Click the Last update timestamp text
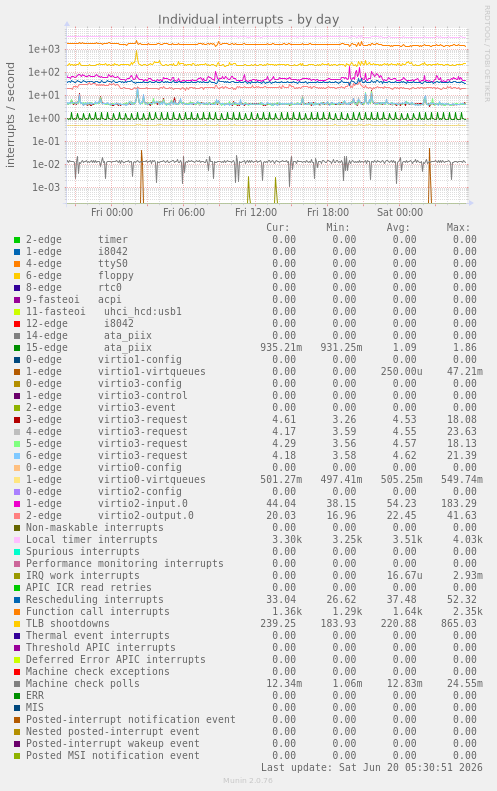497x791 pixels. pyautogui.click(x=372, y=767)
